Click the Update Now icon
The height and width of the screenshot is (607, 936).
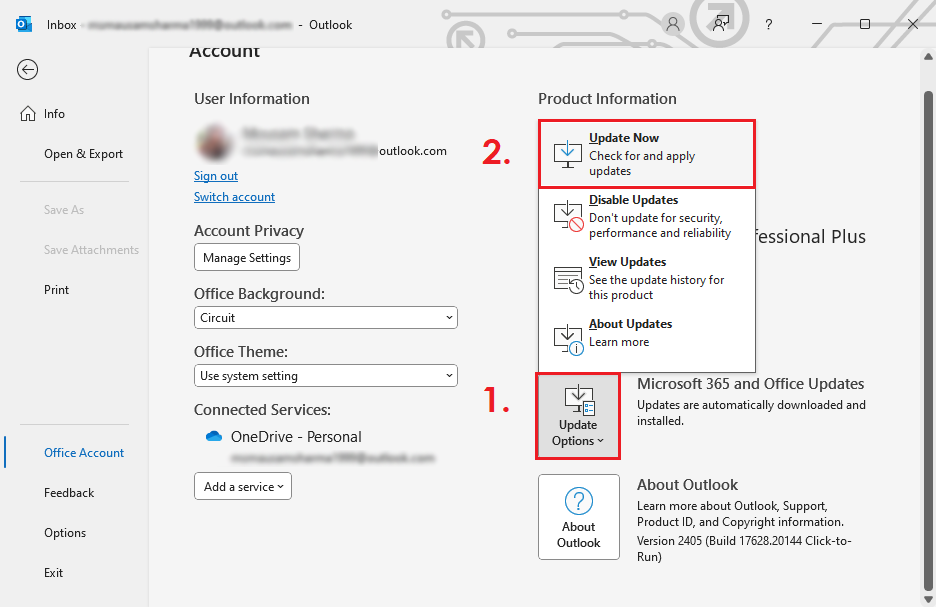click(x=568, y=152)
